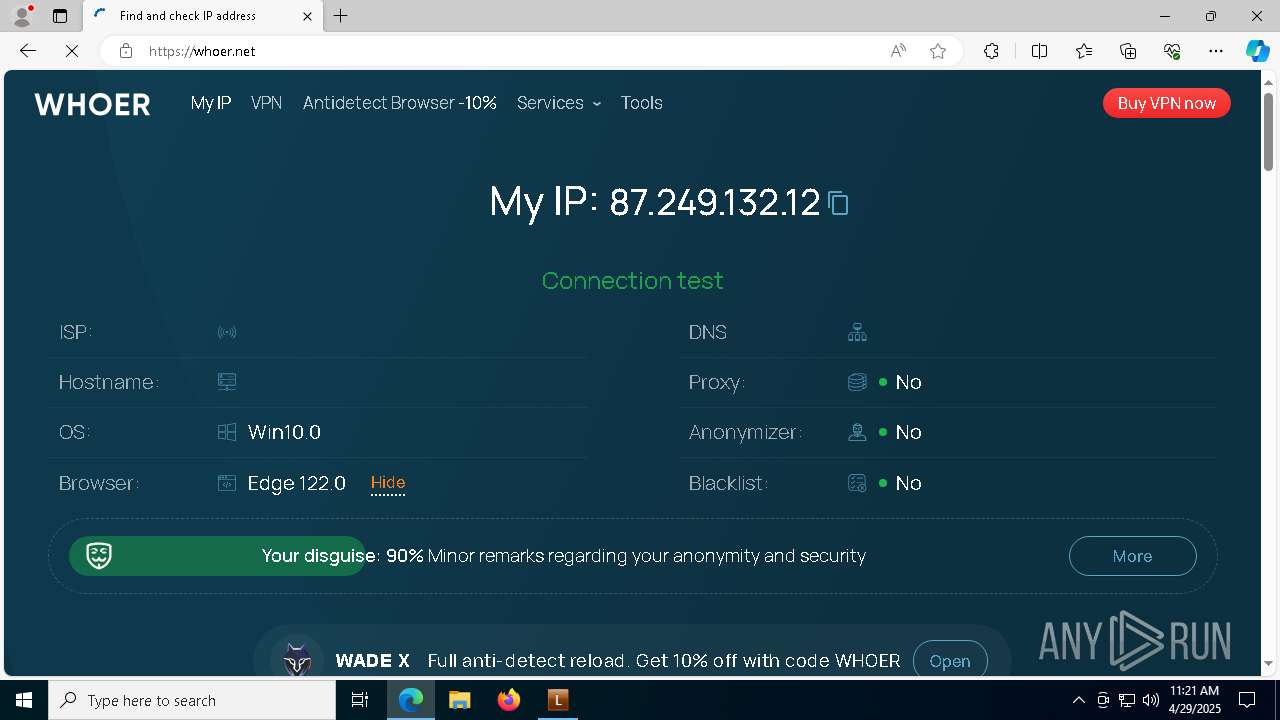
Task: Add this page to favorites
Action: 938,51
